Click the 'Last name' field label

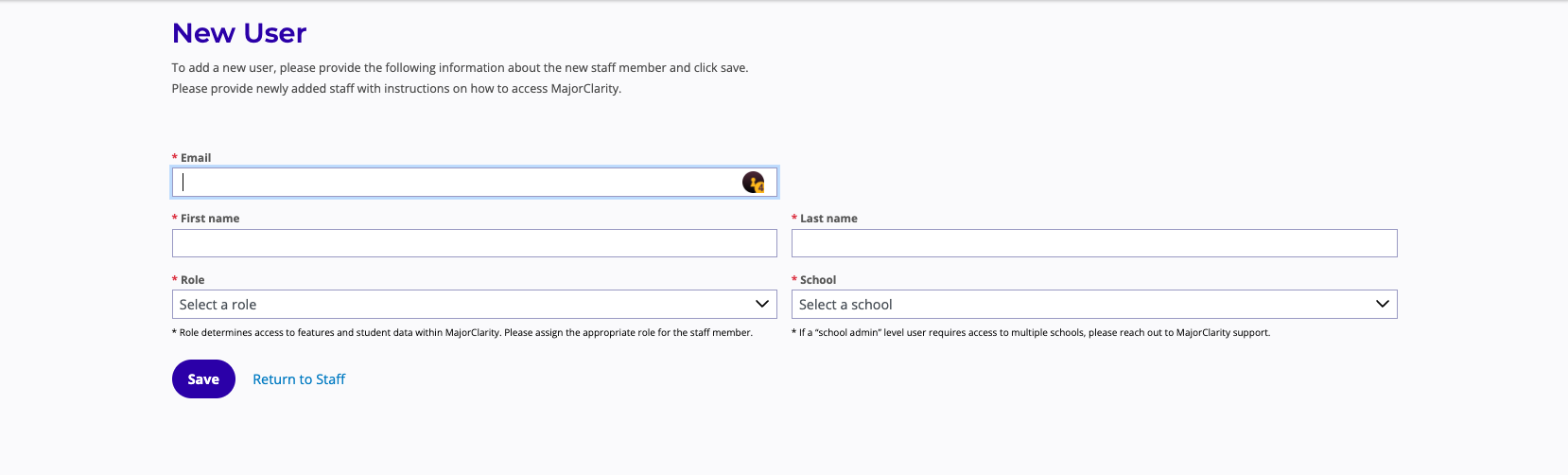pyautogui.click(x=828, y=219)
